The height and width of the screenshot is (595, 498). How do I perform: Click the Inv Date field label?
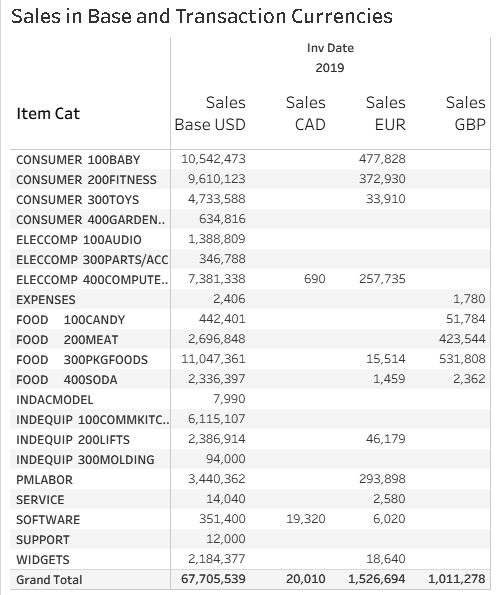pyautogui.click(x=330, y=48)
